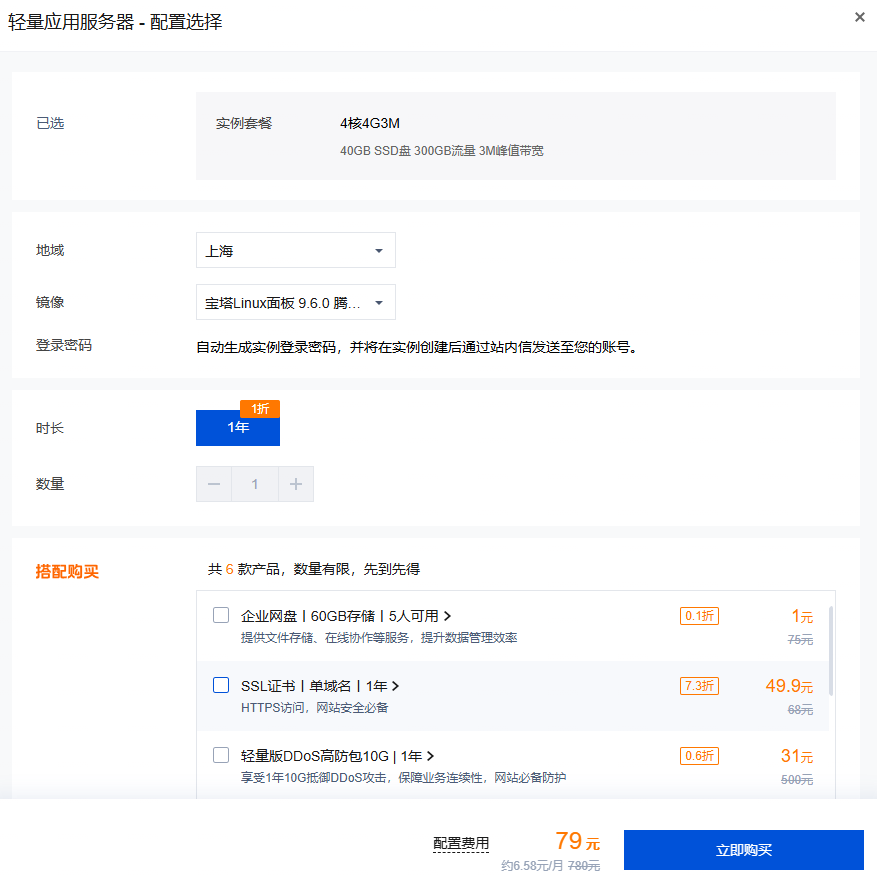Click the 数量 quantity input field
877x878 pixels.
pos(255,484)
